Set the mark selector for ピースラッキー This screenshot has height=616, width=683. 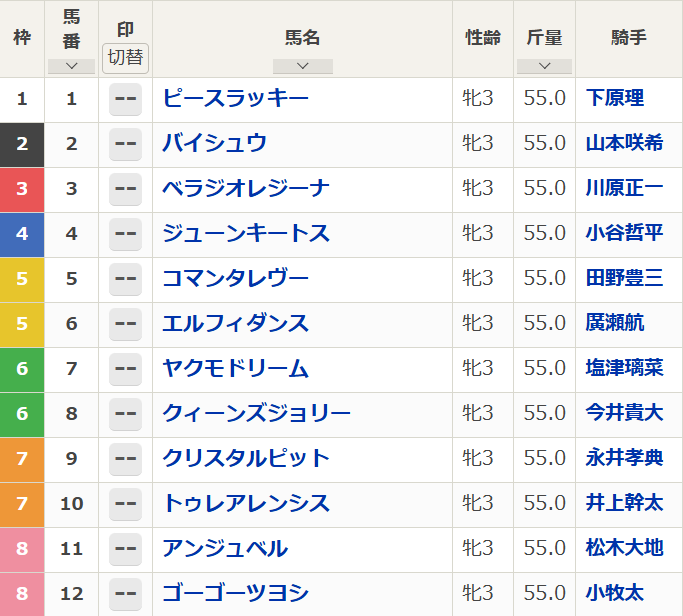pos(125,98)
